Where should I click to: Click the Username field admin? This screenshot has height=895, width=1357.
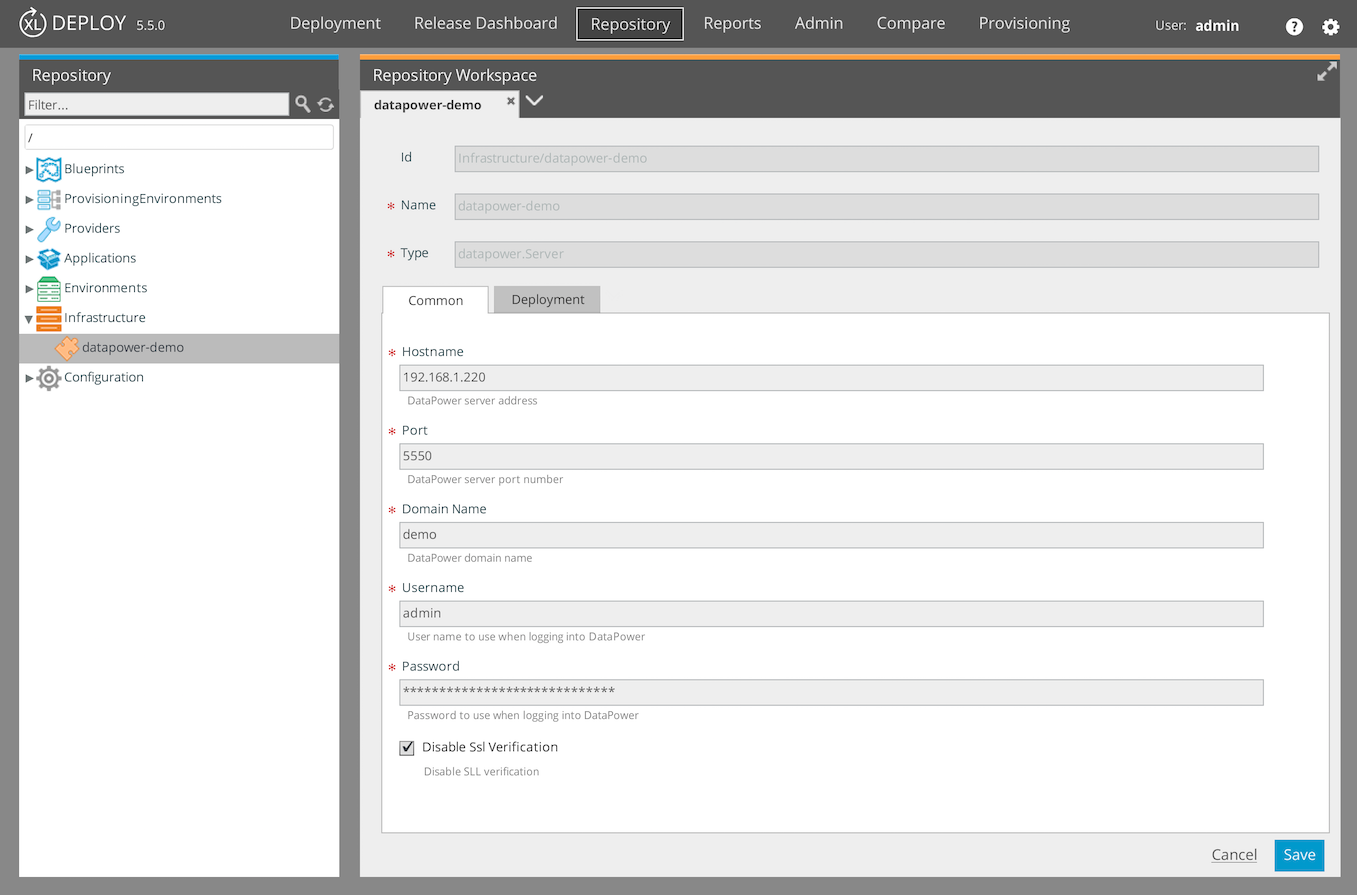[x=831, y=613]
